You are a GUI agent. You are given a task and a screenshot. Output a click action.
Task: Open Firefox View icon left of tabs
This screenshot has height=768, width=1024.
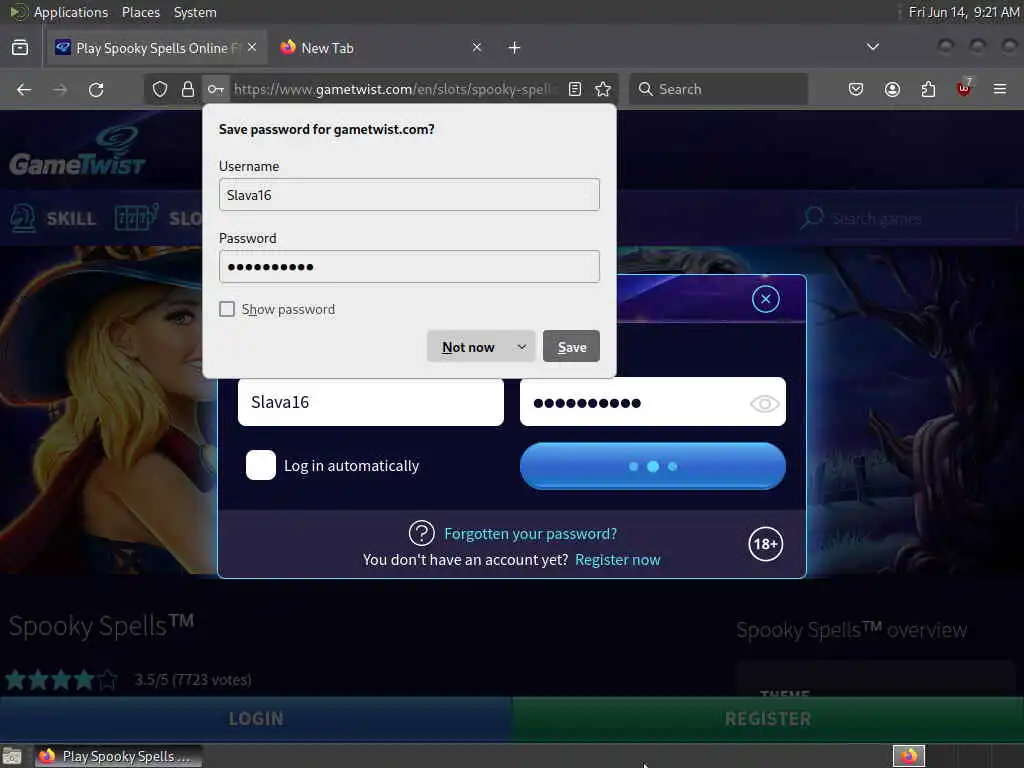coord(20,48)
